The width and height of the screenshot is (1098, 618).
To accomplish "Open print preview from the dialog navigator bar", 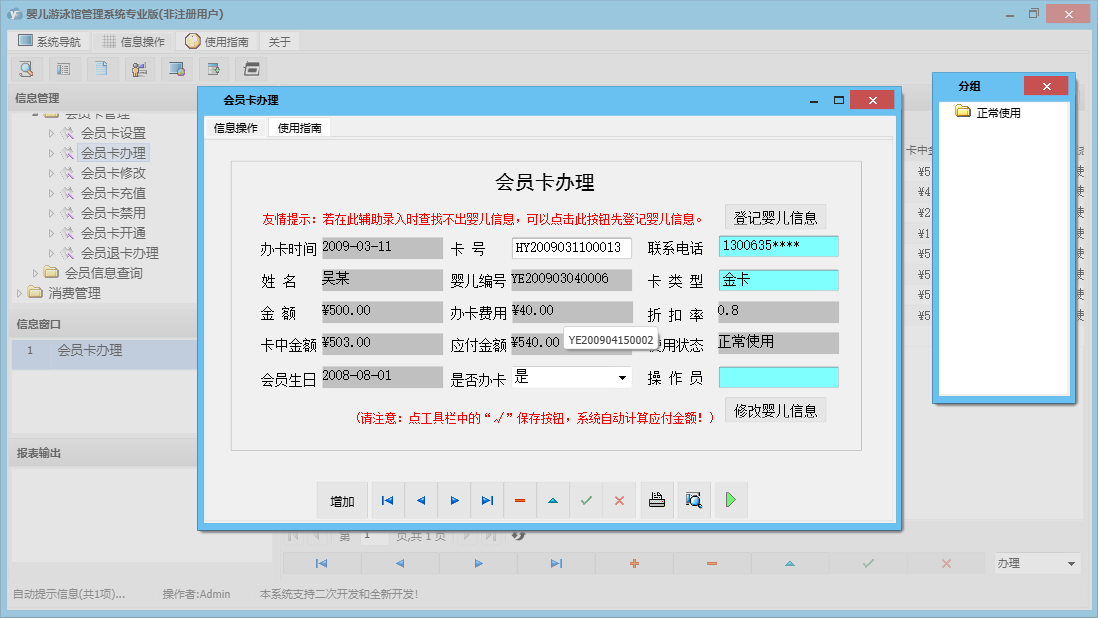I will point(693,500).
